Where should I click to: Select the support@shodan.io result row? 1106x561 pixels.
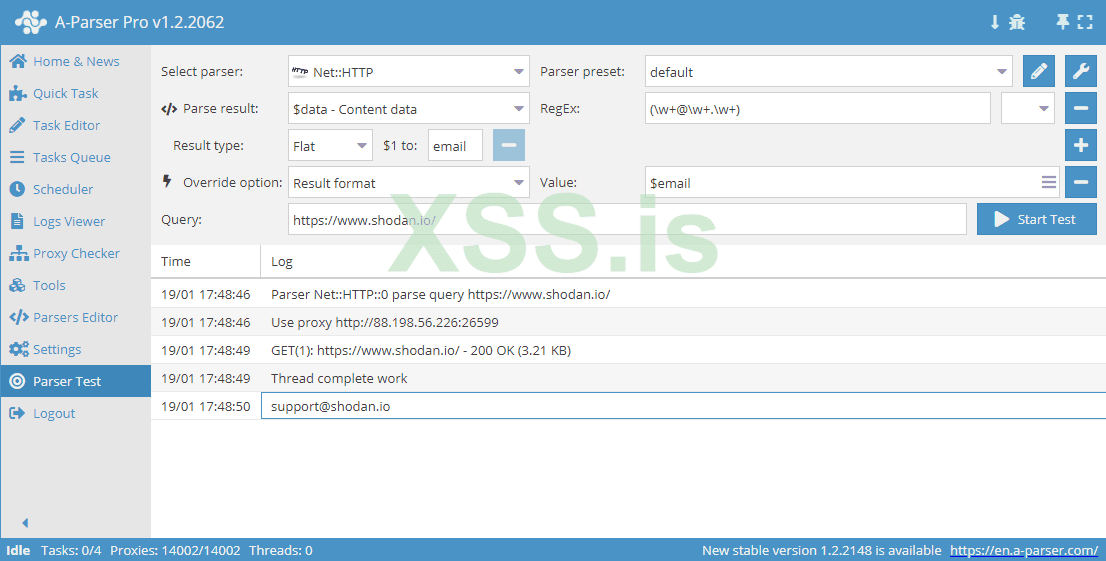628,406
